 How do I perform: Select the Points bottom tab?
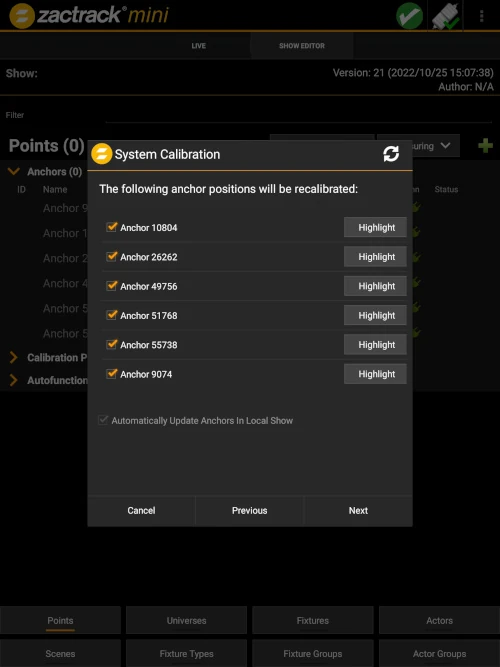point(60,621)
